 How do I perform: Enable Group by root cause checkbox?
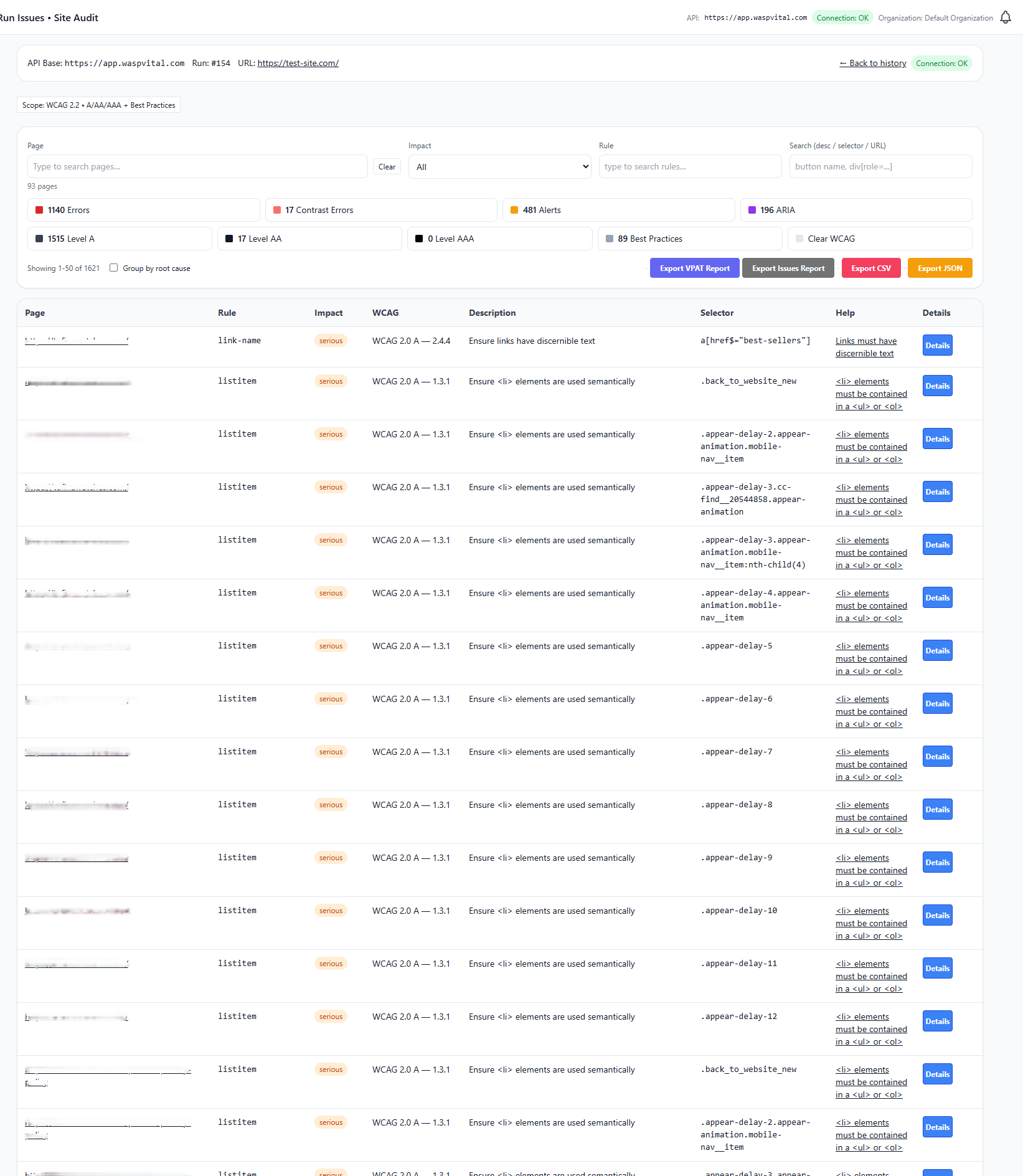pos(114,268)
